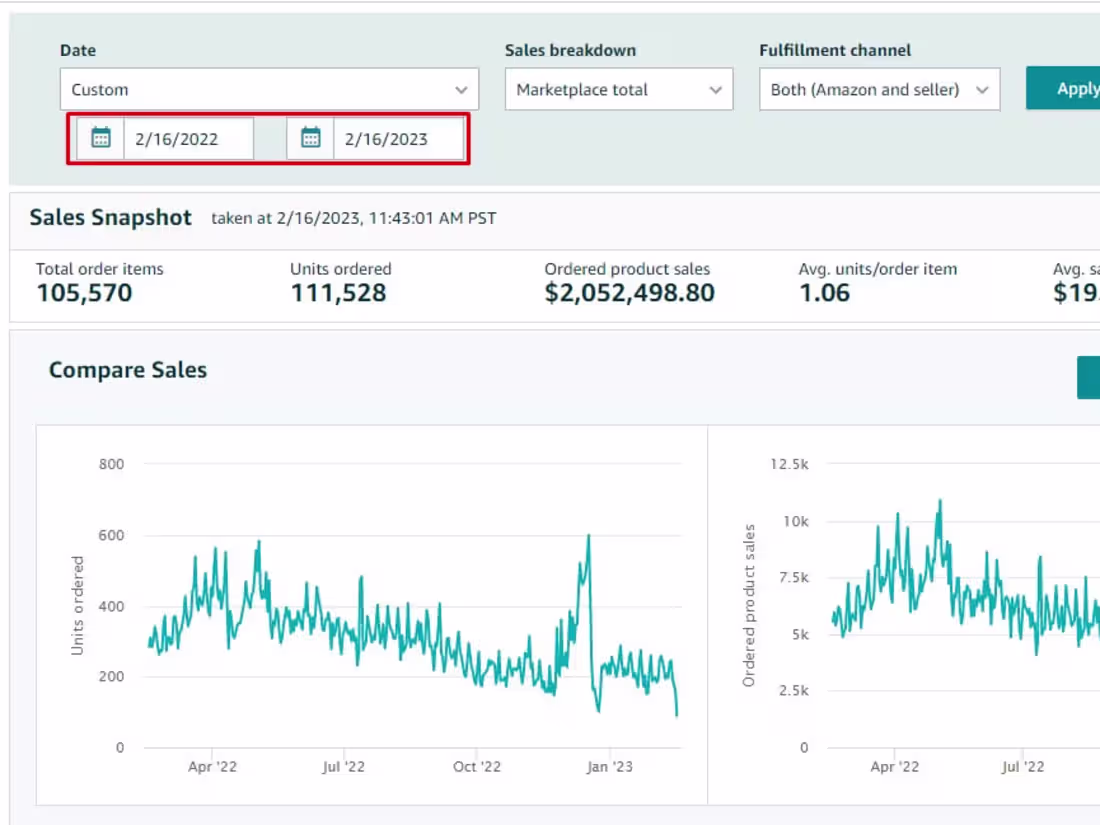Expand the Date range dropdown set to Custom

tap(269, 89)
